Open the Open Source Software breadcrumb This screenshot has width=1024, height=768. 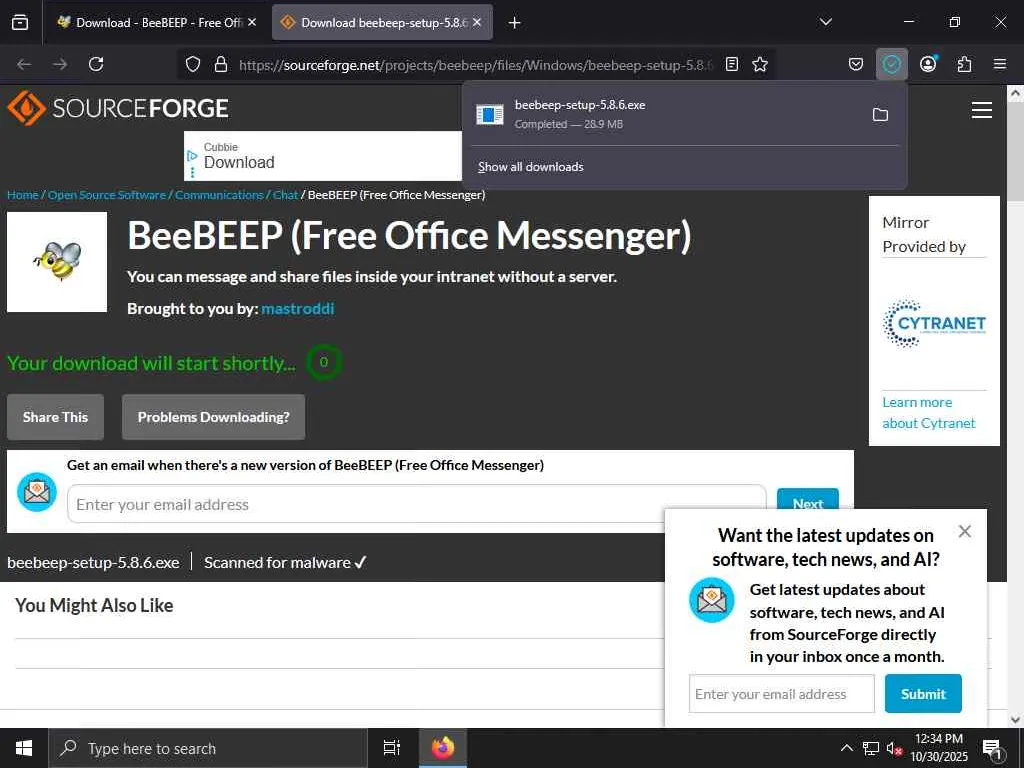point(106,195)
